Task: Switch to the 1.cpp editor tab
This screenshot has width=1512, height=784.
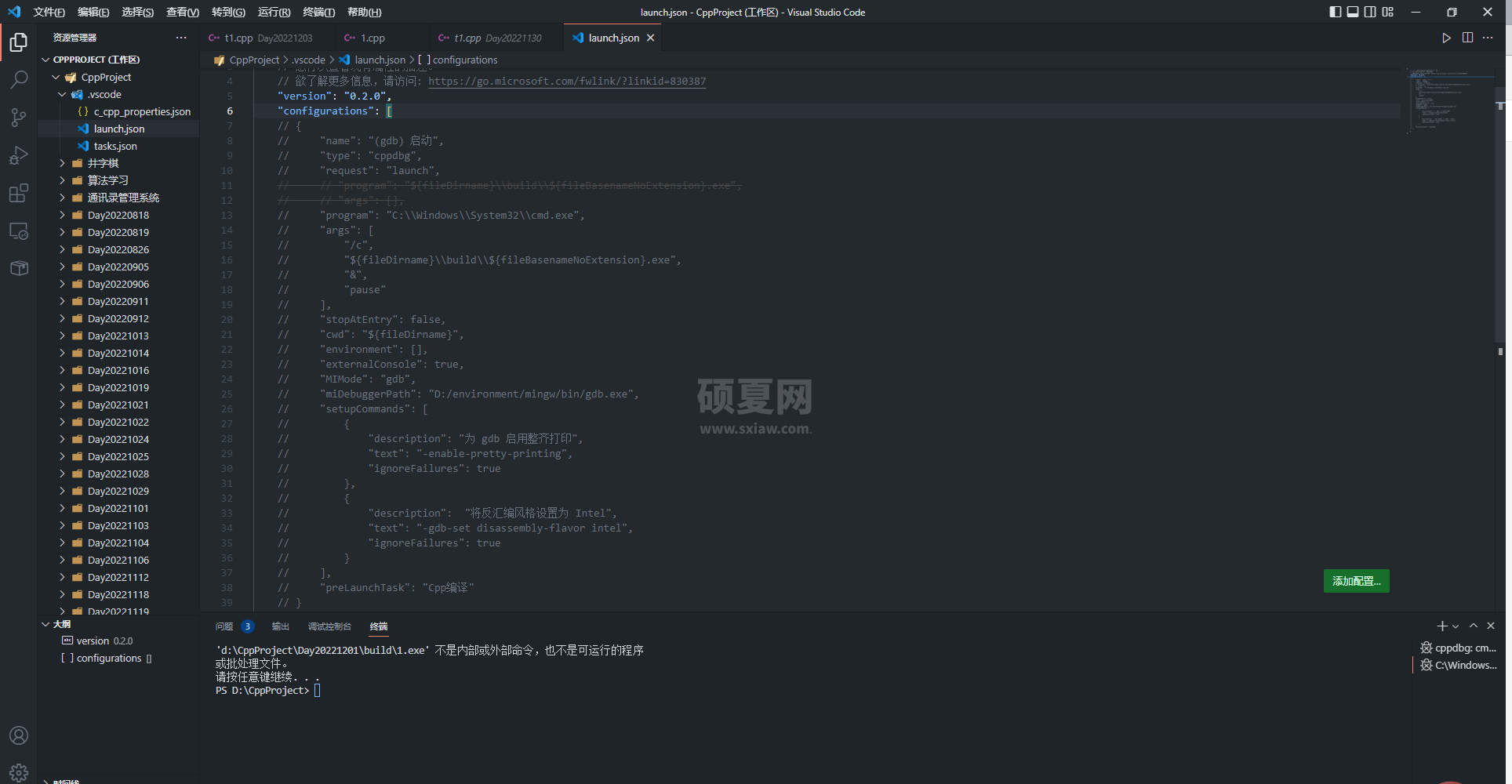Action: (x=380, y=38)
